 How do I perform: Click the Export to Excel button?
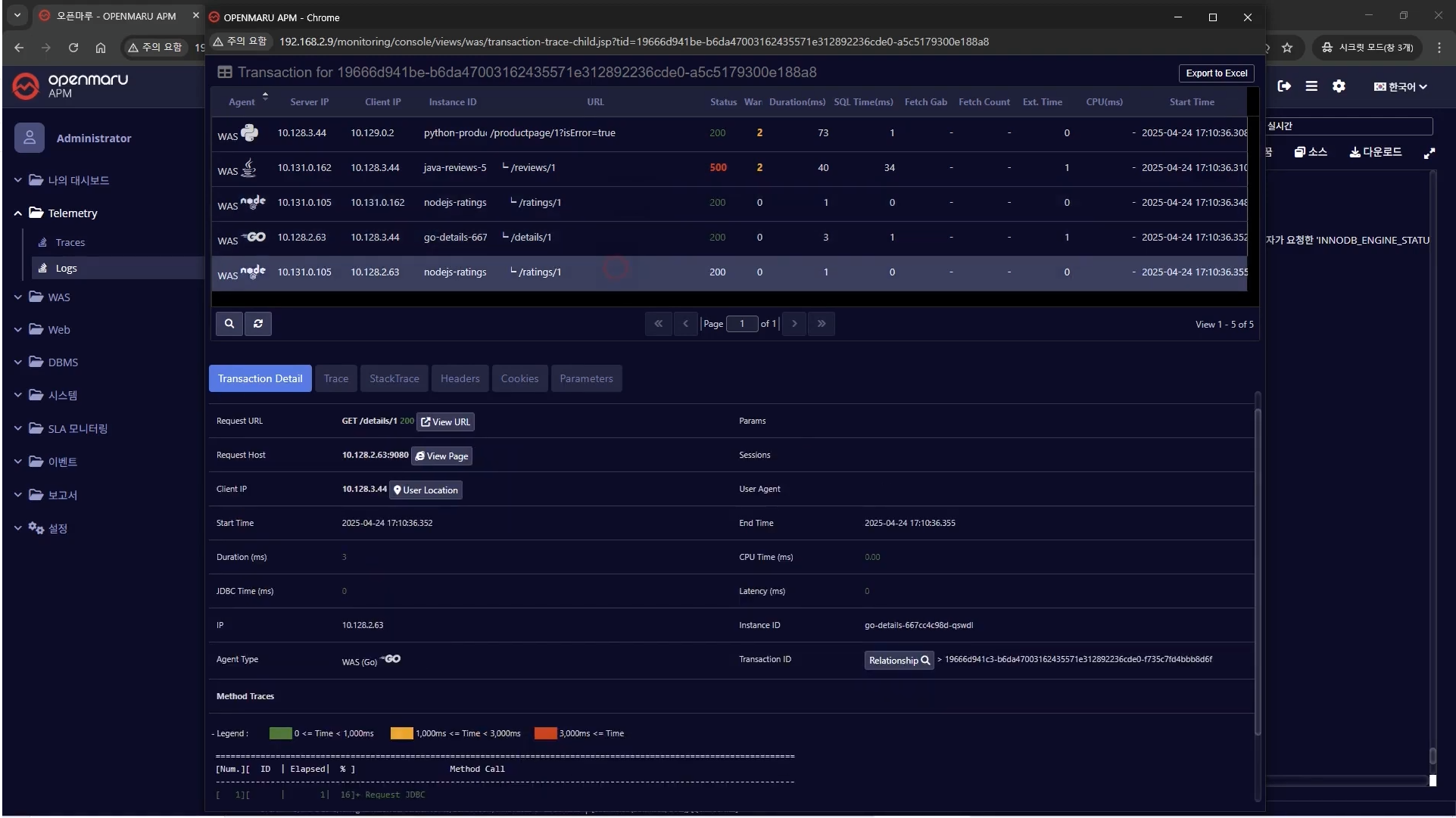pos(1216,73)
